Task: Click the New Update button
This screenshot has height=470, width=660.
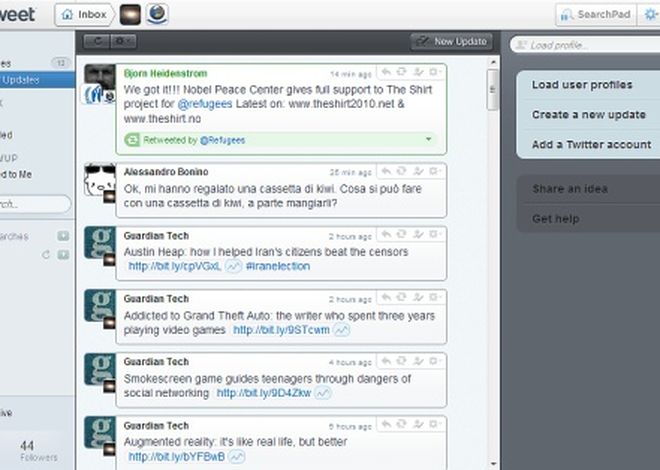Action: pyautogui.click(x=451, y=41)
